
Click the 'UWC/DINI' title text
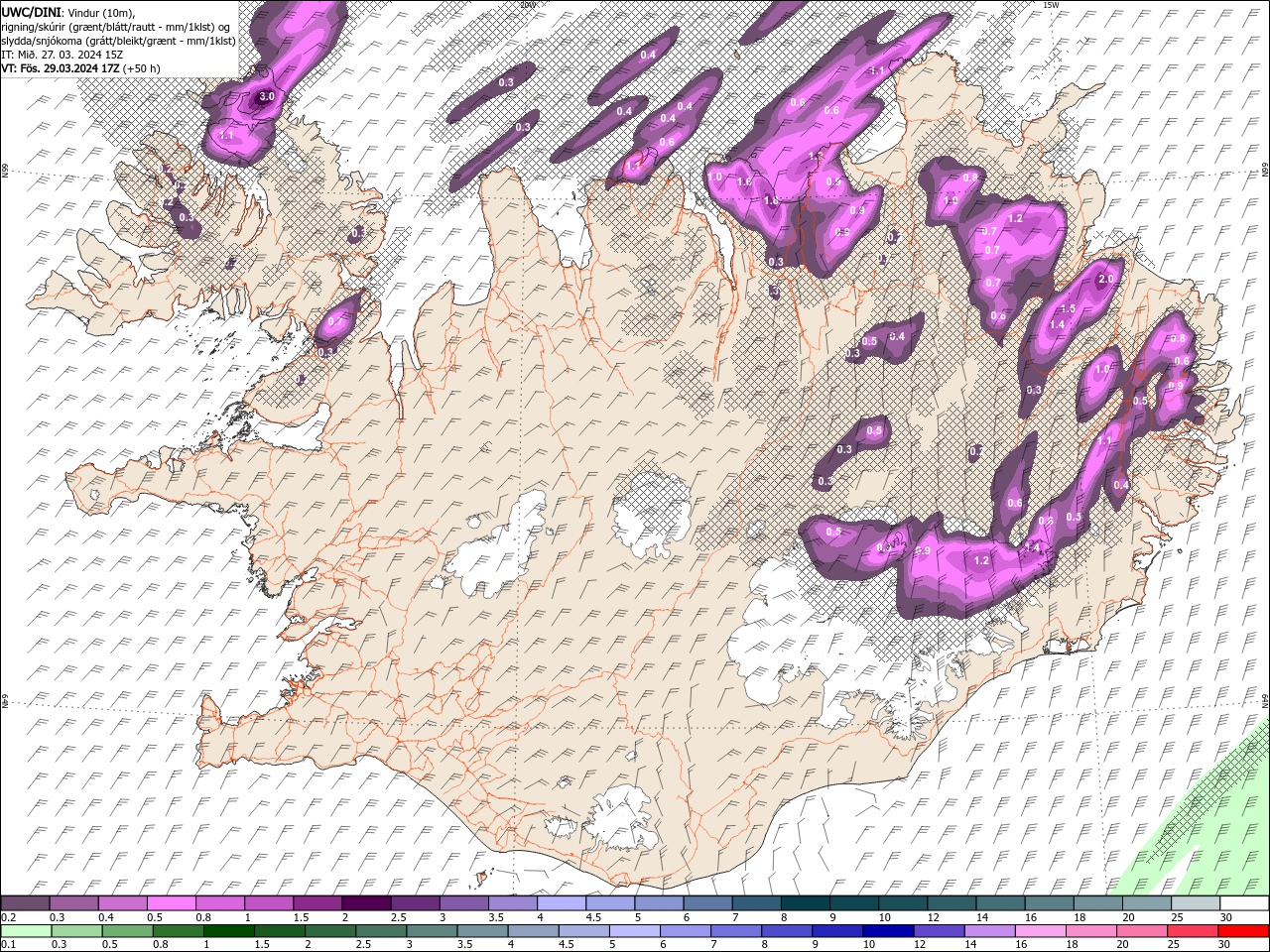[x=30, y=12]
